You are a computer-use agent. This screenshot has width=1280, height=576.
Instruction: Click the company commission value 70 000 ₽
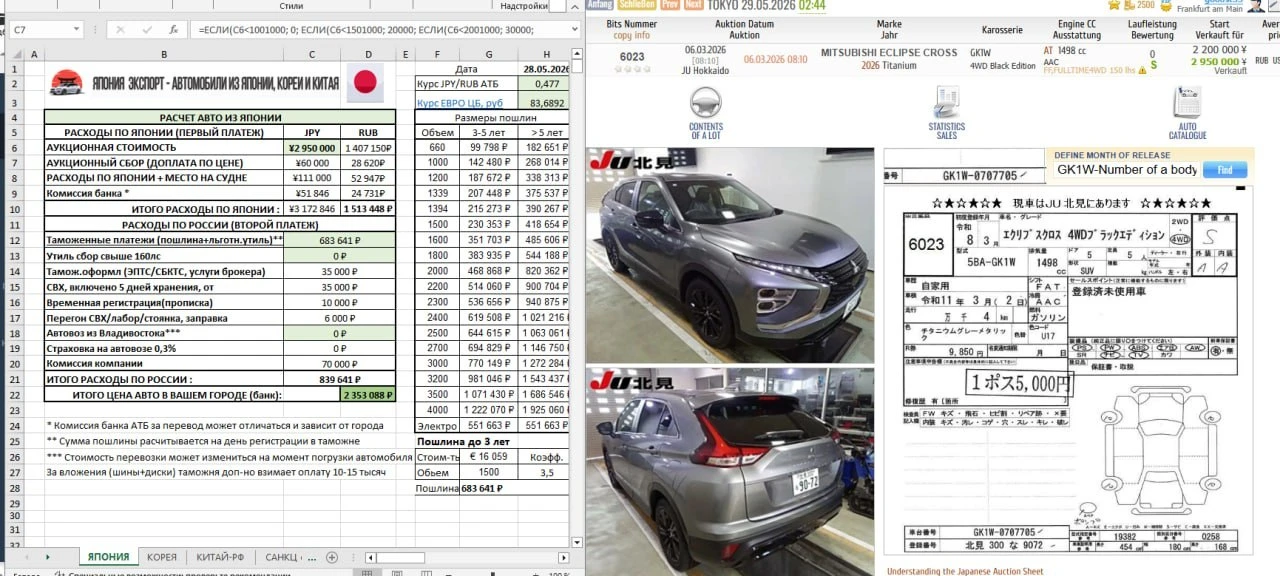tap(340, 364)
